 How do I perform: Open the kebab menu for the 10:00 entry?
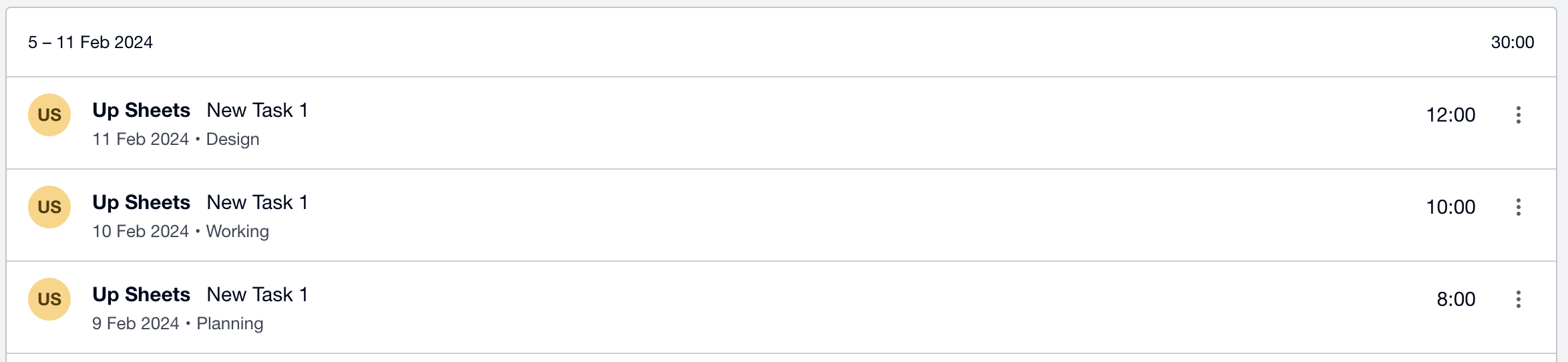point(1518,207)
